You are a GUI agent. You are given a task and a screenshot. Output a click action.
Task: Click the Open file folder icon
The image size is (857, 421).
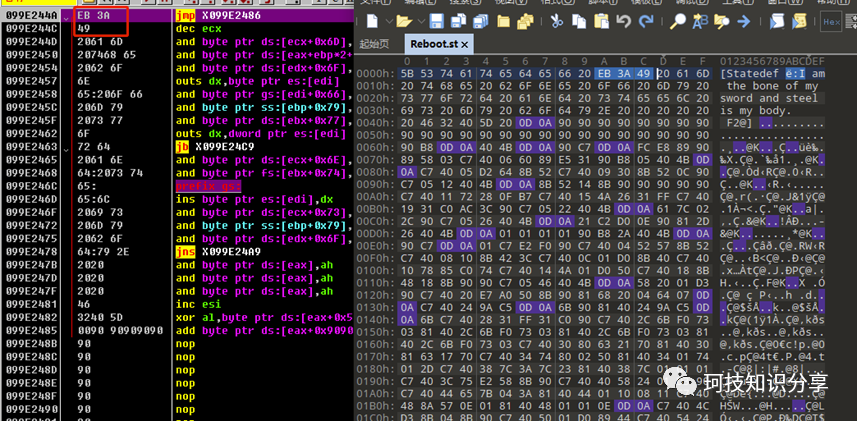(x=404, y=21)
